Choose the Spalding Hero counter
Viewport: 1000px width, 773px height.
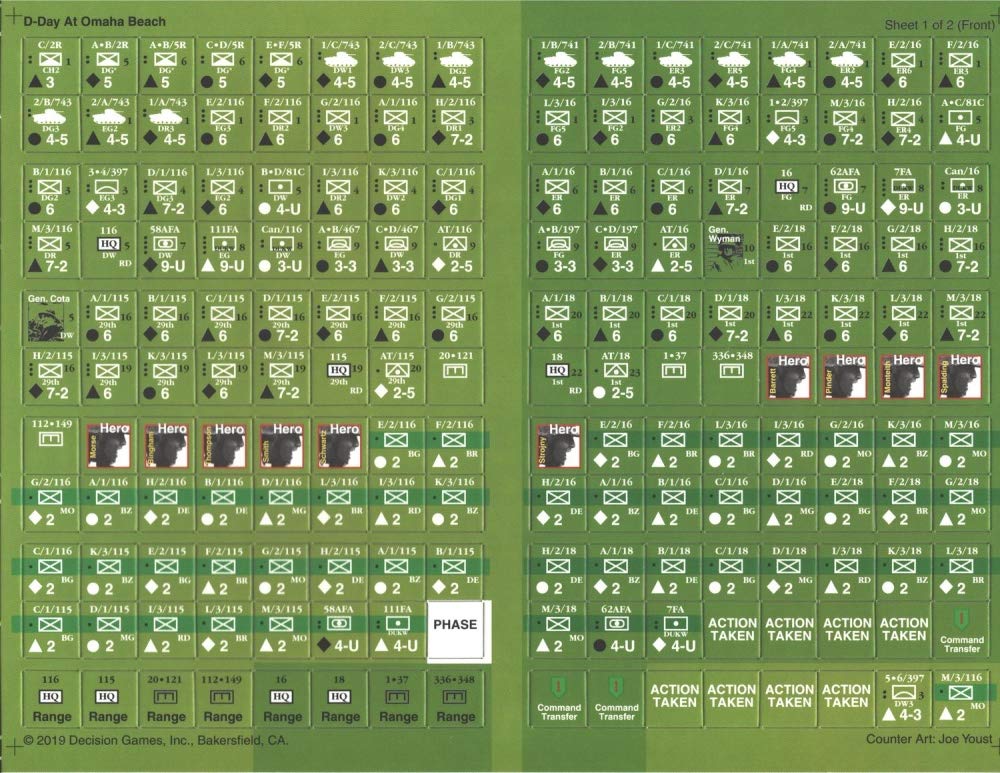click(x=961, y=376)
